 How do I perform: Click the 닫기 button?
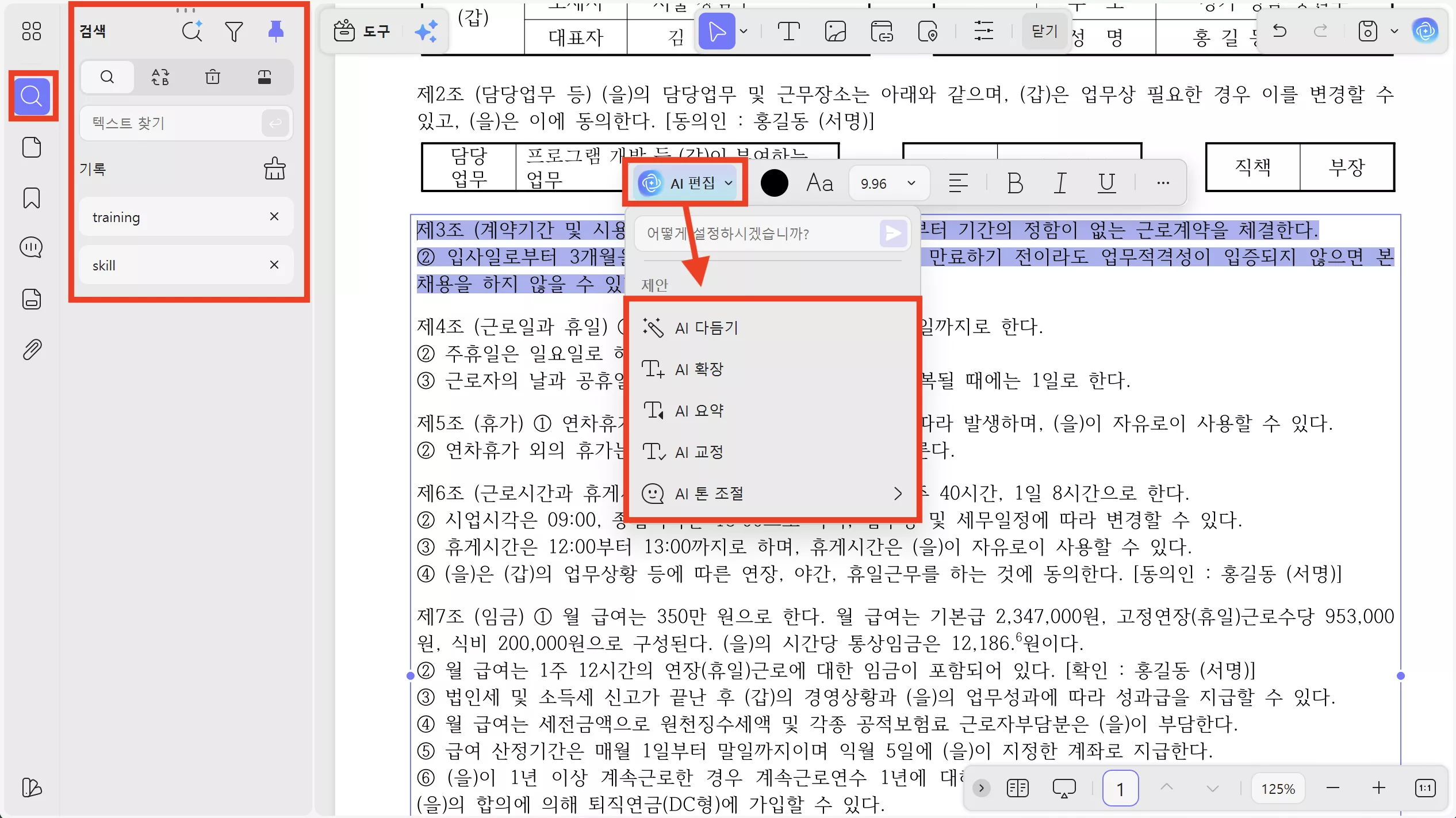pos(1043,30)
